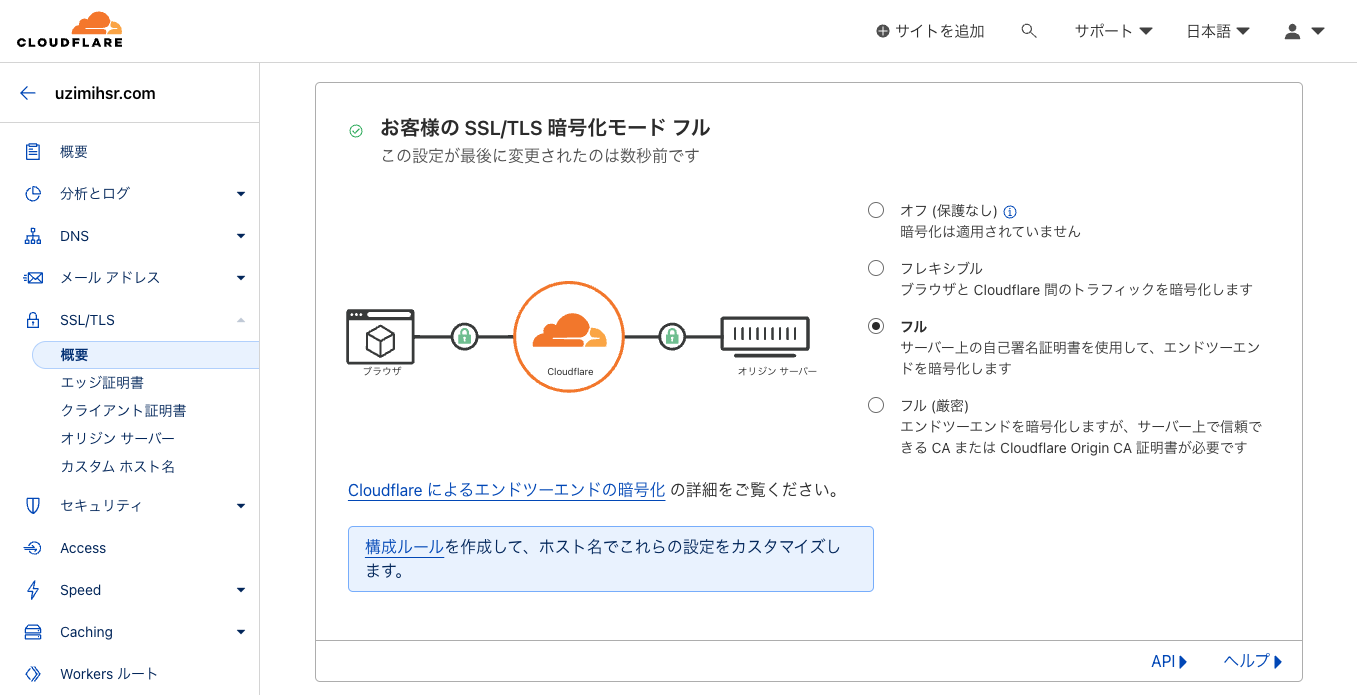Expand the メール アドレス section arrow
Screen dimensions: 1357x695
point(241,278)
